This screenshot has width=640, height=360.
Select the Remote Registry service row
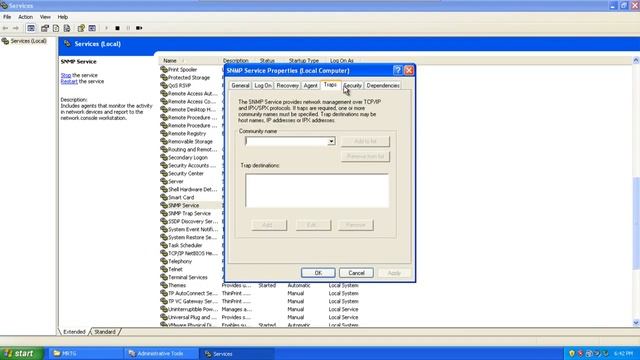(187, 133)
